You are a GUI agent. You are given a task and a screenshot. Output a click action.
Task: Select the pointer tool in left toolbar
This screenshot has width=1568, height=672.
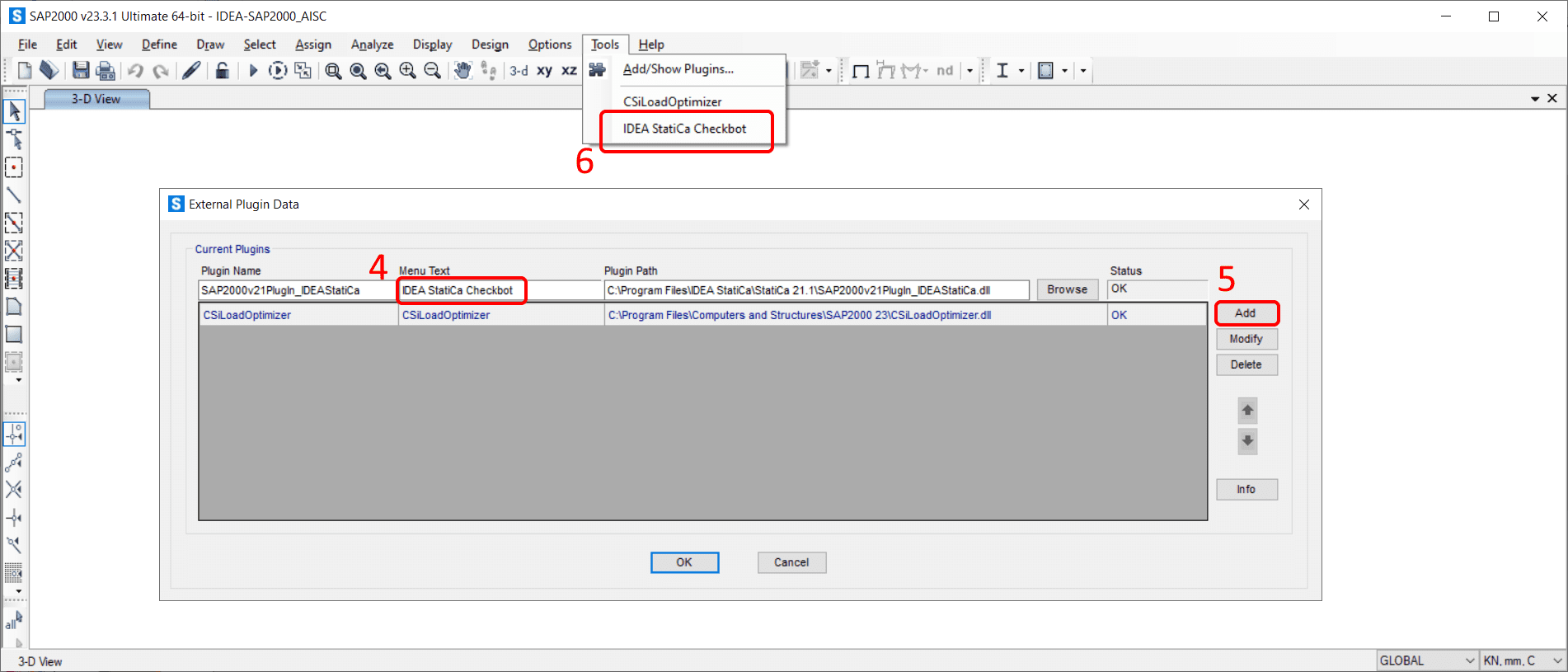pos(14,111)
